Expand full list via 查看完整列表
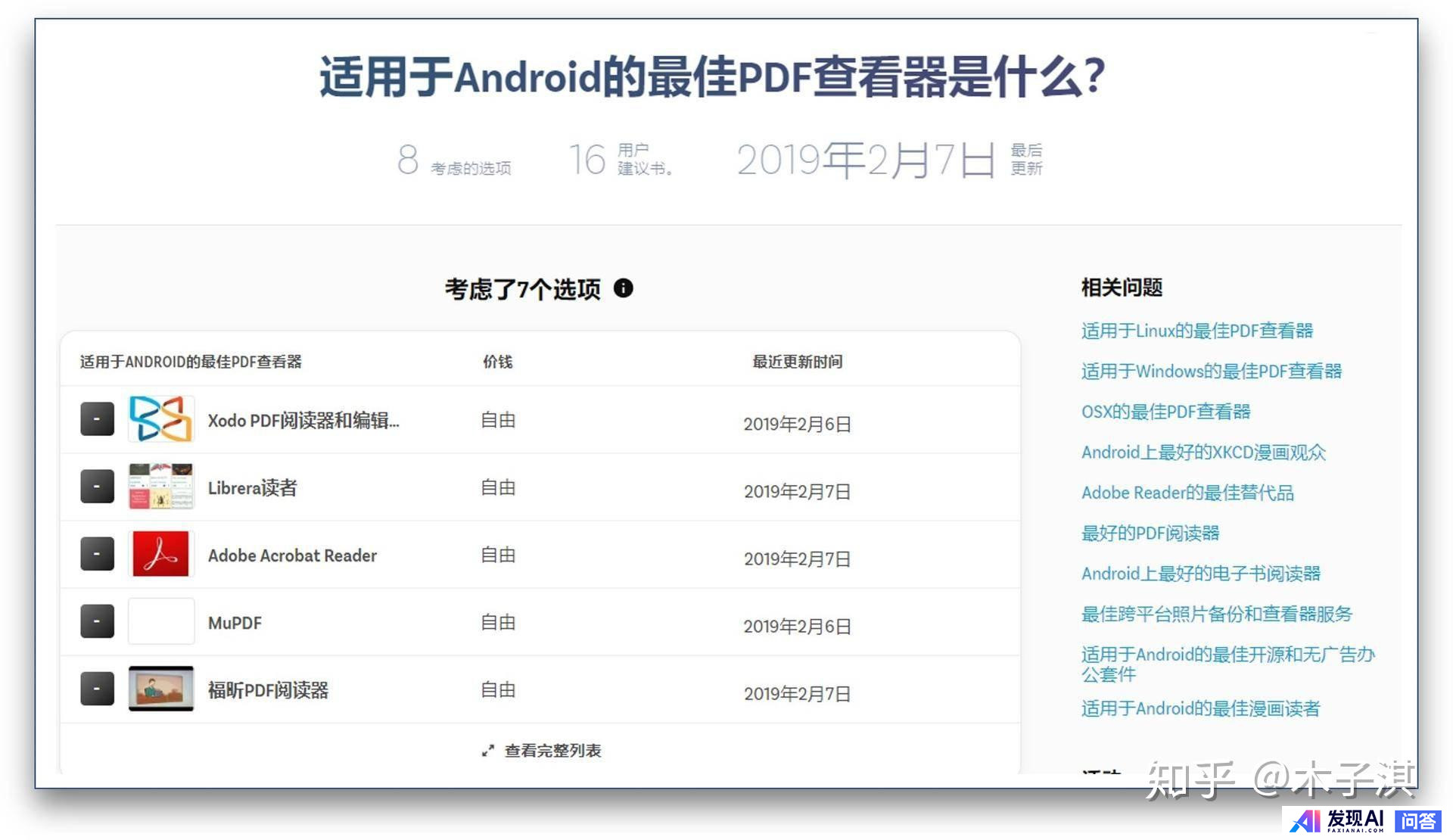Screen dimensions: 1453x840 552,751
